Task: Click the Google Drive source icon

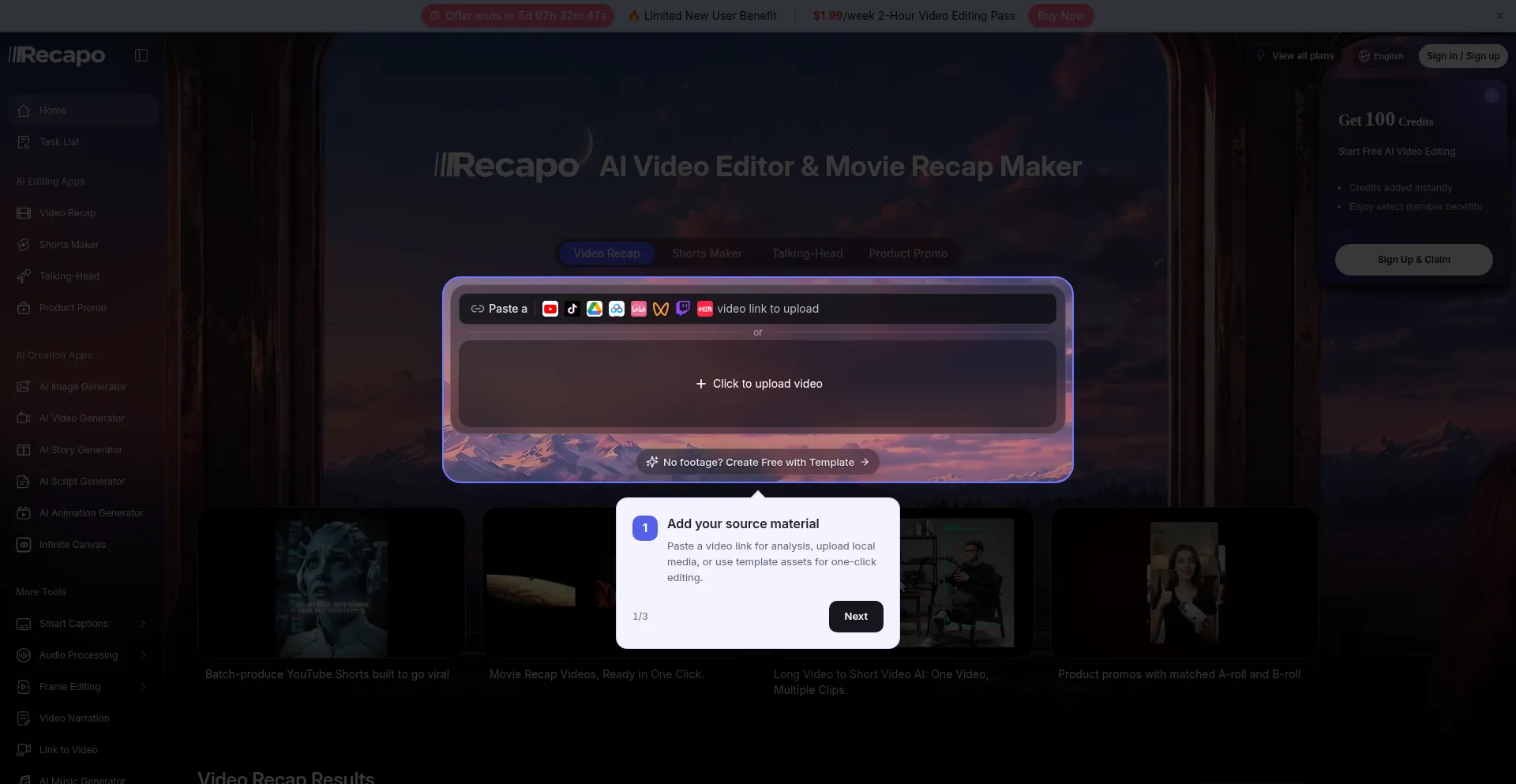Action: pos(595,309)
